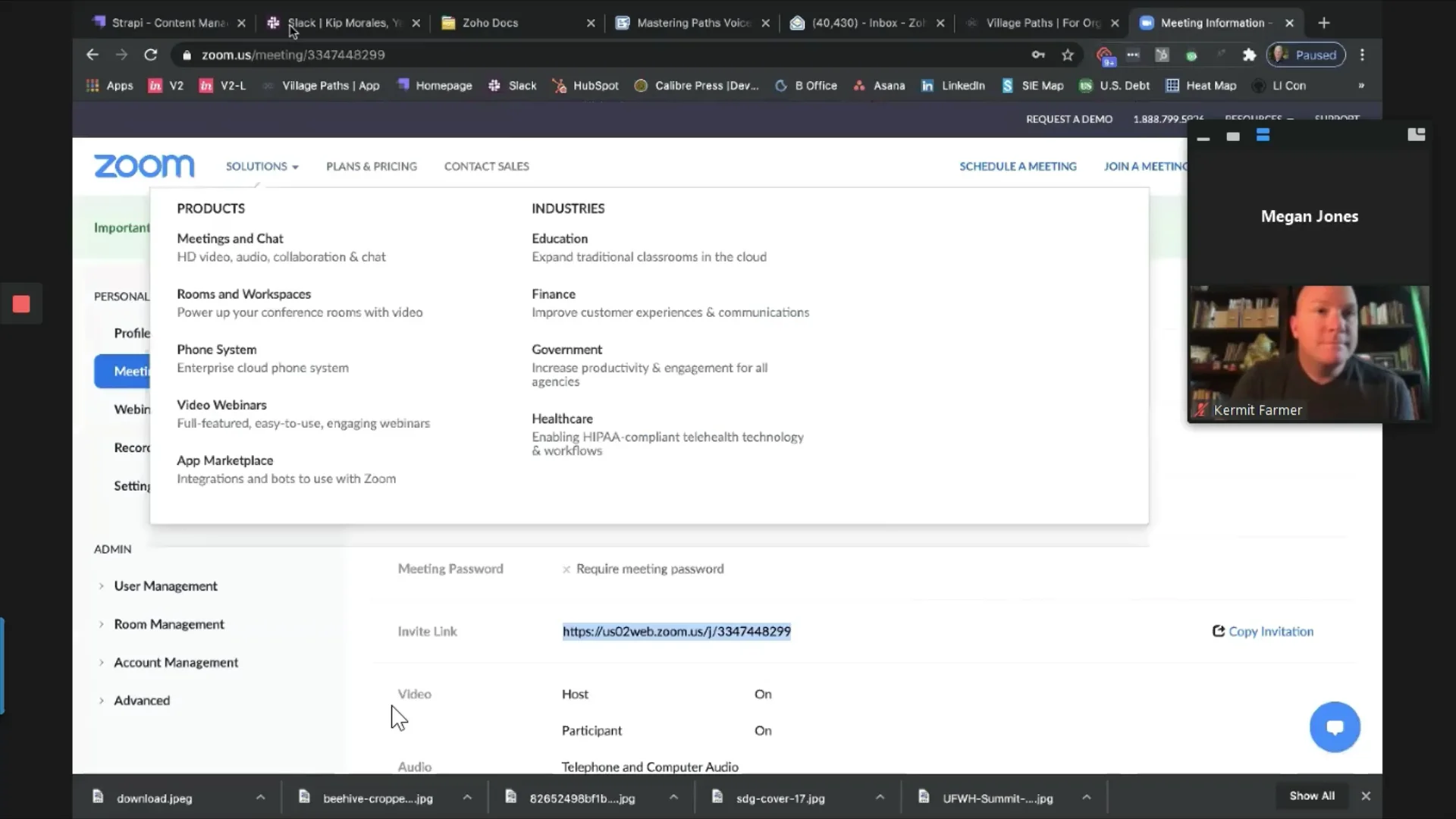Open new browser tab with plus
1456x819 pixels.
point(1324,23)
